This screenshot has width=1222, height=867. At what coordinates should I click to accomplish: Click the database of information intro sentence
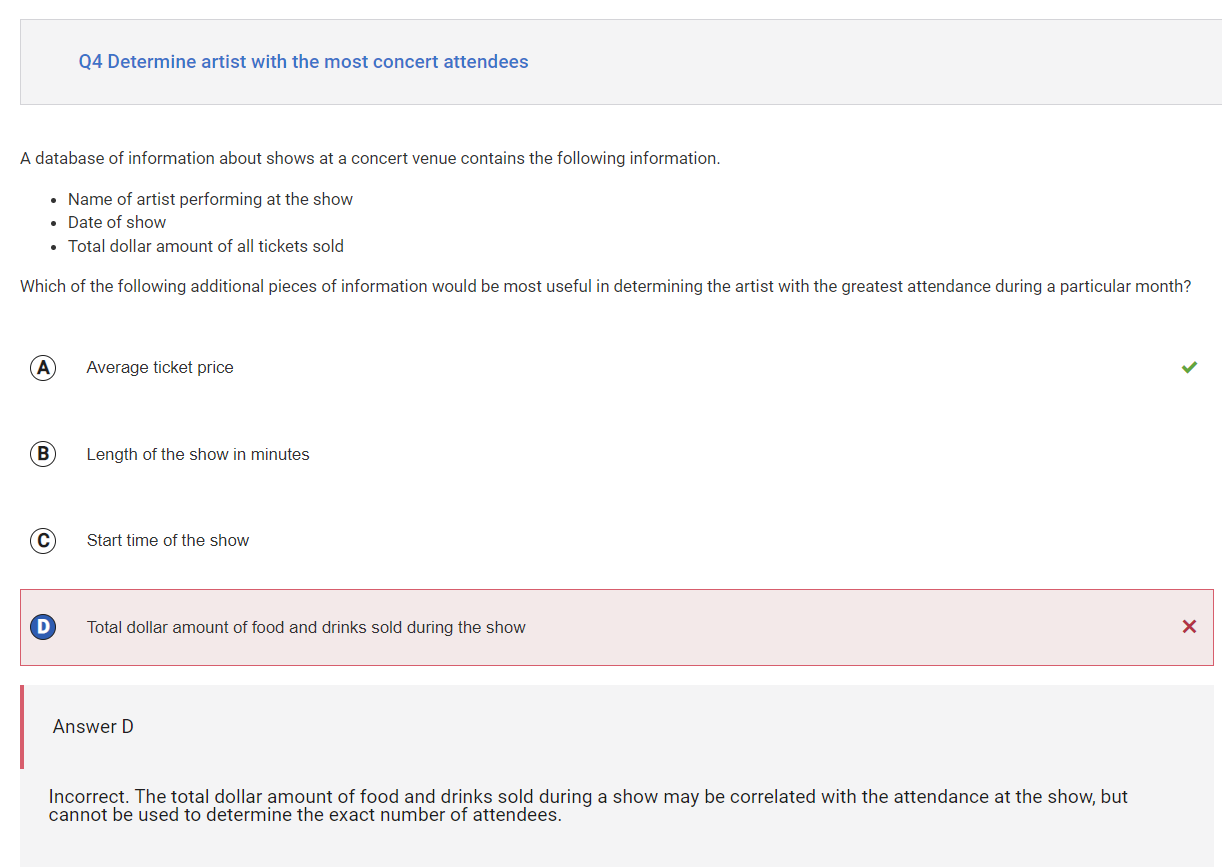[x=370, y=159]
